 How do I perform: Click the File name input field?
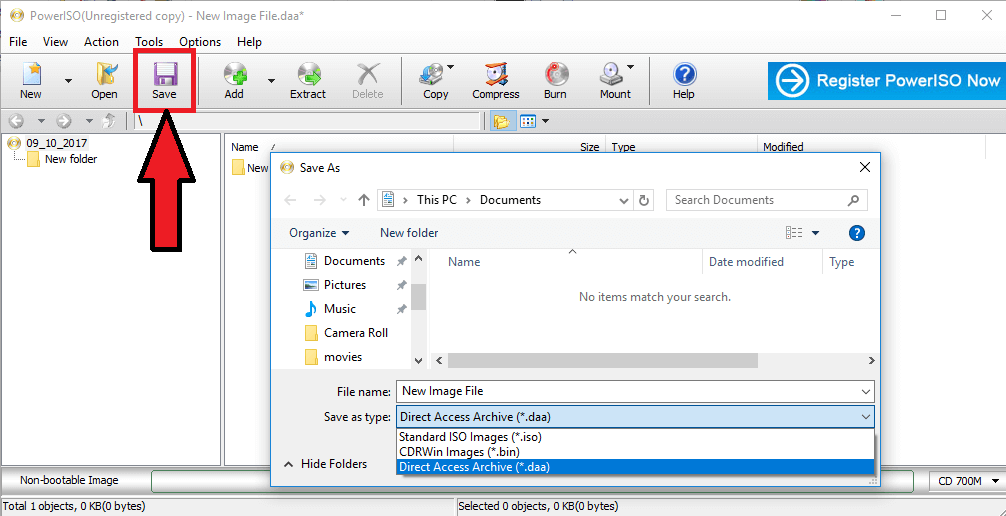635,391
